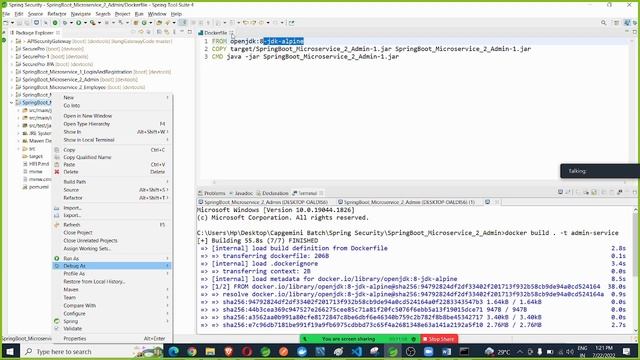Open the Refactor menu in menu bar
This screenshot has height=360, width=640.
[57, 14]
